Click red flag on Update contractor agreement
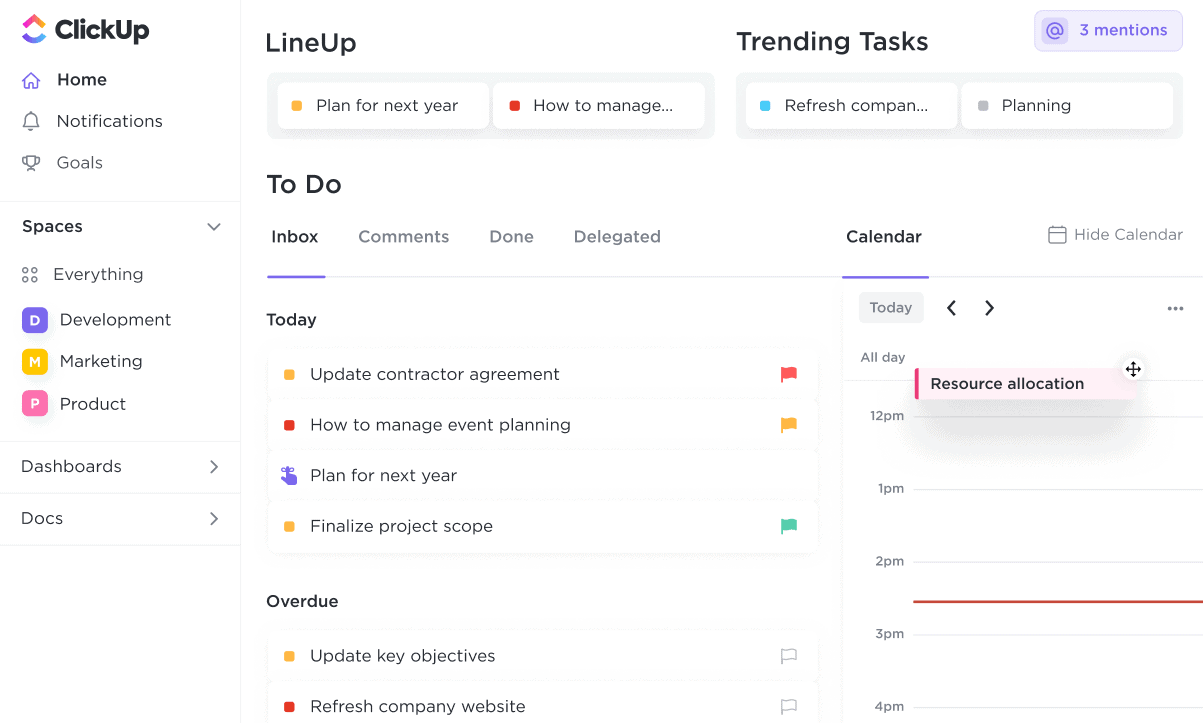Screen dimensions: 1203x723 pos(789,374)
